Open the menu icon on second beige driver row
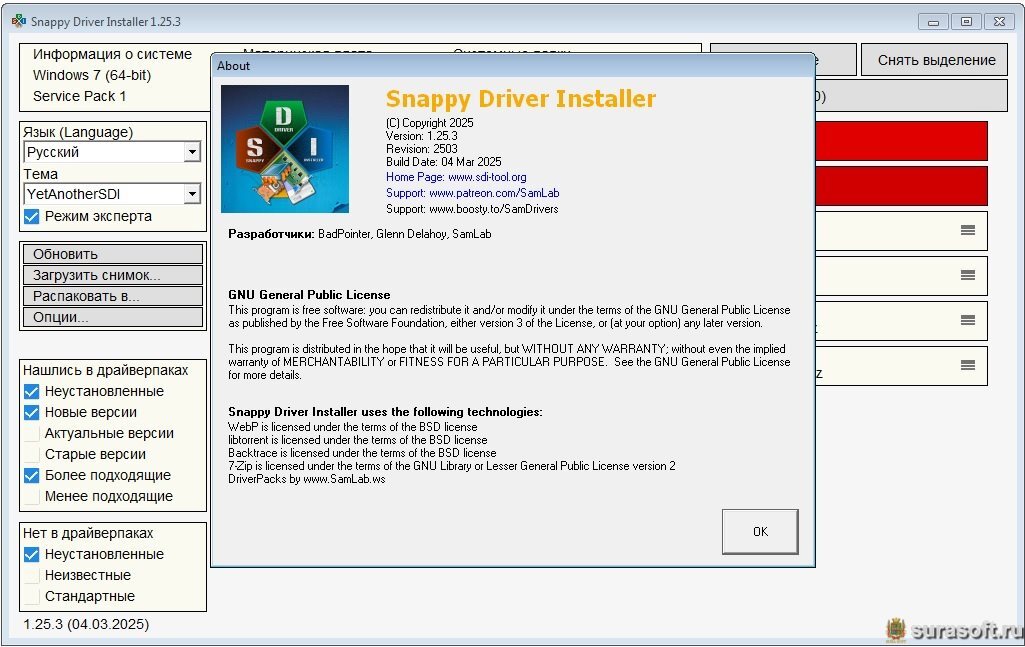This screenshot has height=647, width=1025. pos(967,275)
